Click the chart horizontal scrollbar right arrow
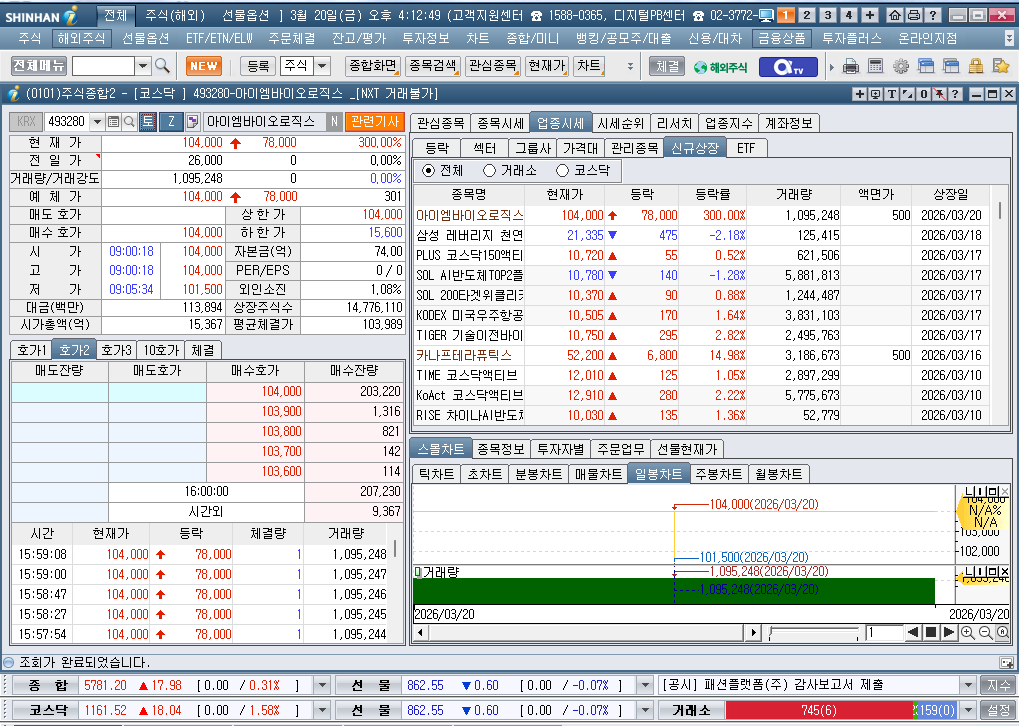Viewport: 1019px width, 726px height. 753,632
